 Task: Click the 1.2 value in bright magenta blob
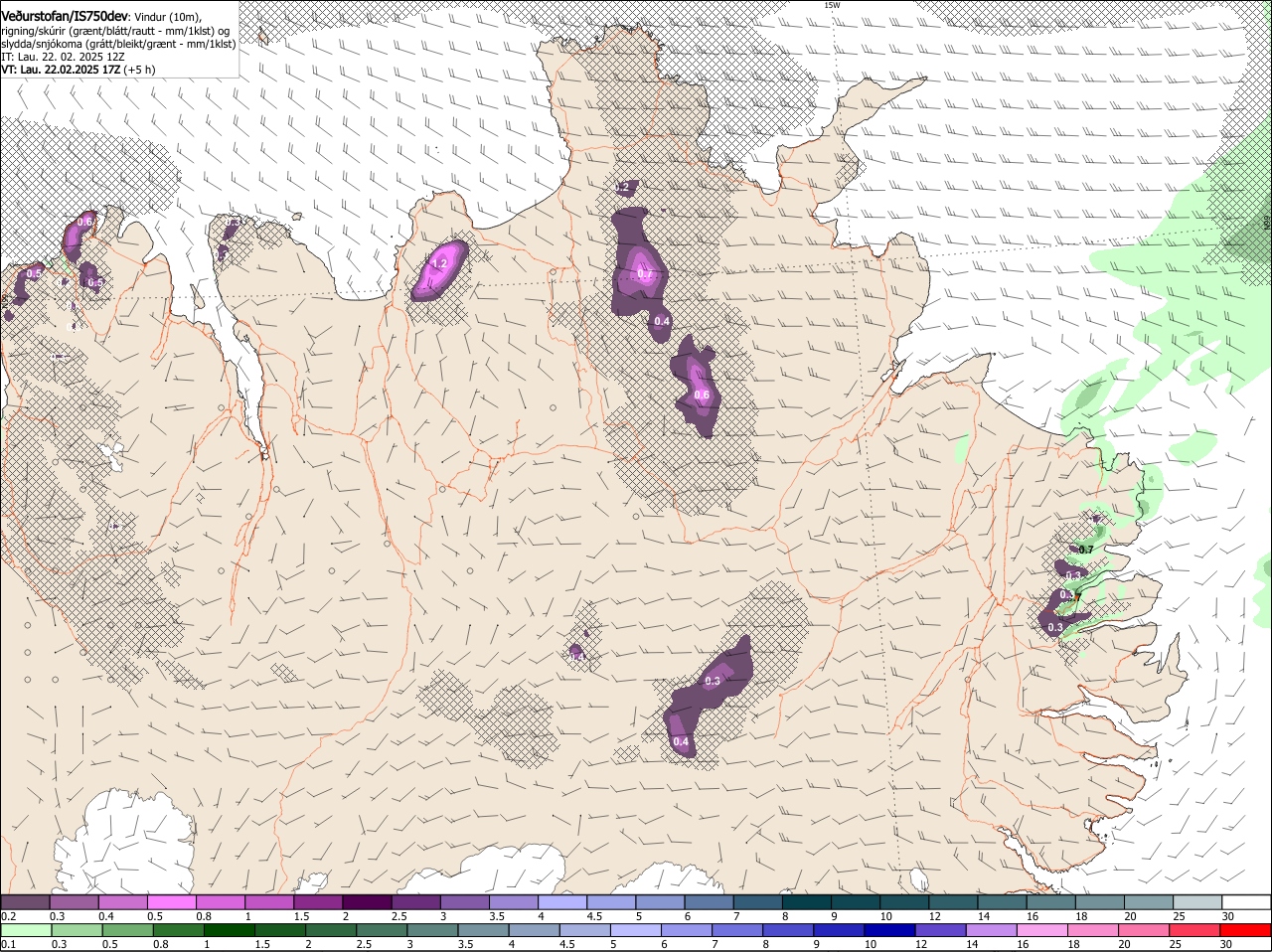pos(440,264)
